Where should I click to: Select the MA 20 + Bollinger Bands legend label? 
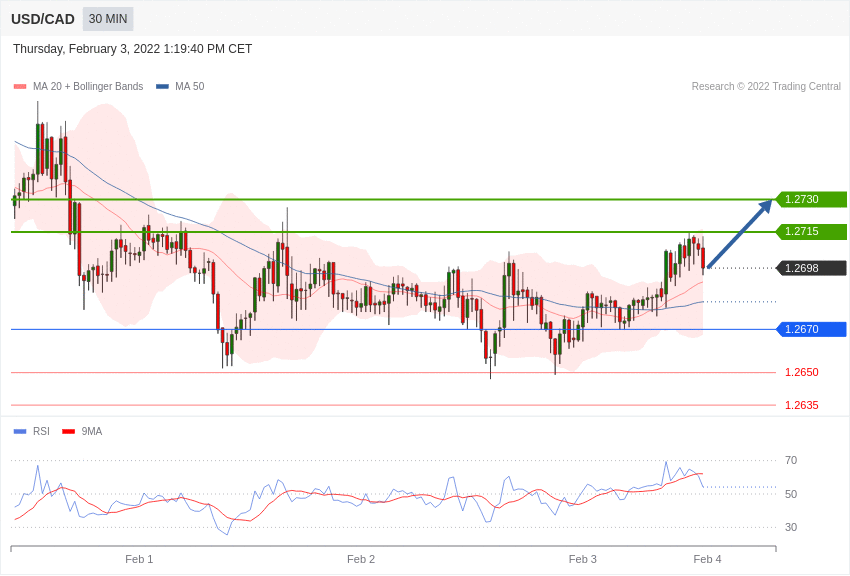click(x=88, y=86)
